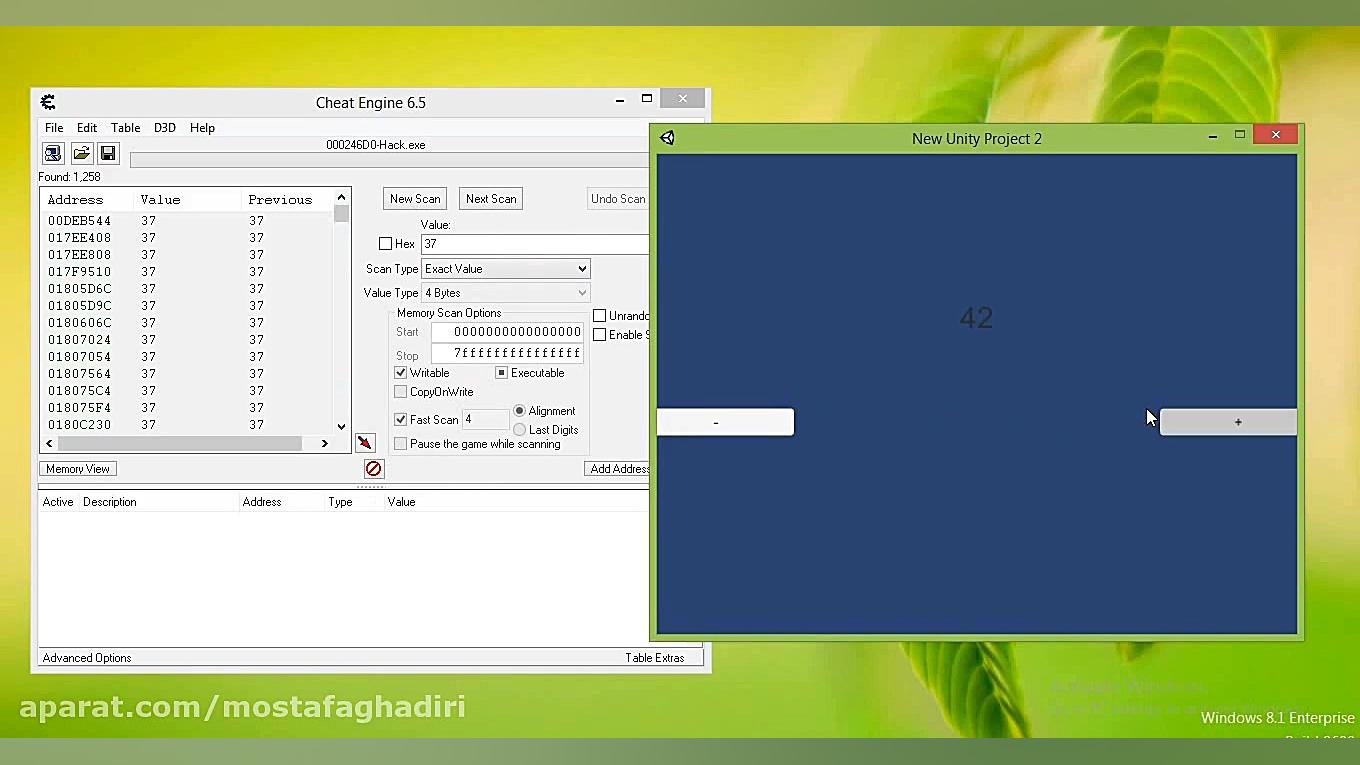The image size is (1360, 765).
Task: Click the Undo Scan button
Action: click(x=618, y=199)
